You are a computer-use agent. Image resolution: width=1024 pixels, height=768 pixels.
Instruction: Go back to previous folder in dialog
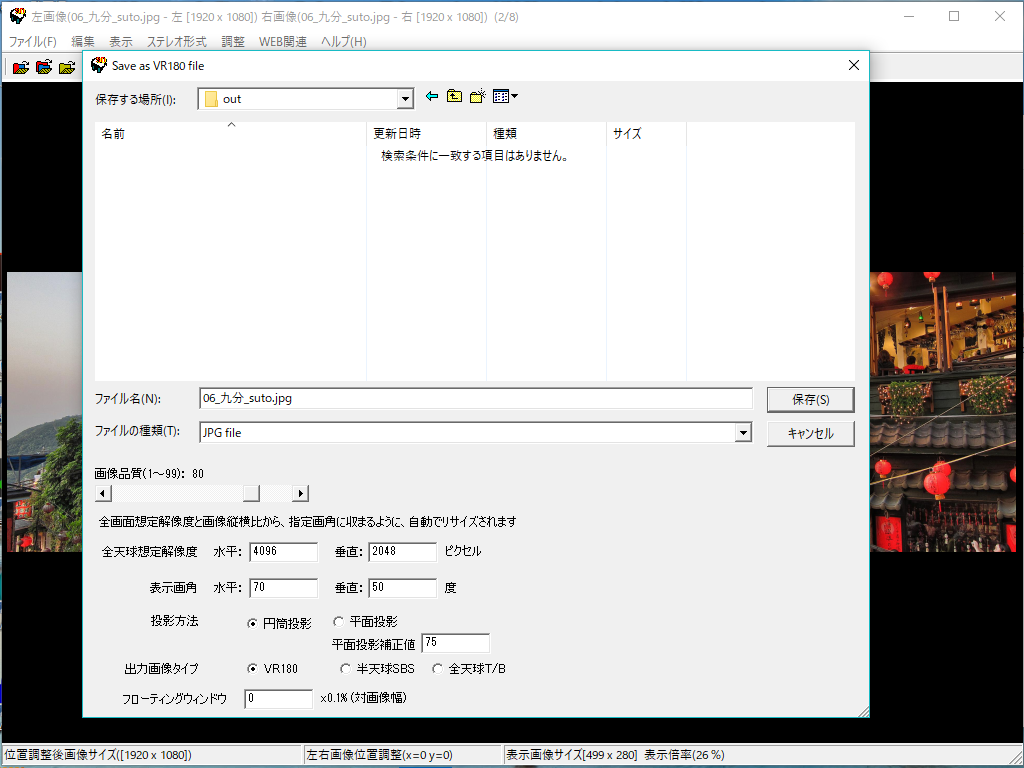click(x=432, y=97)
